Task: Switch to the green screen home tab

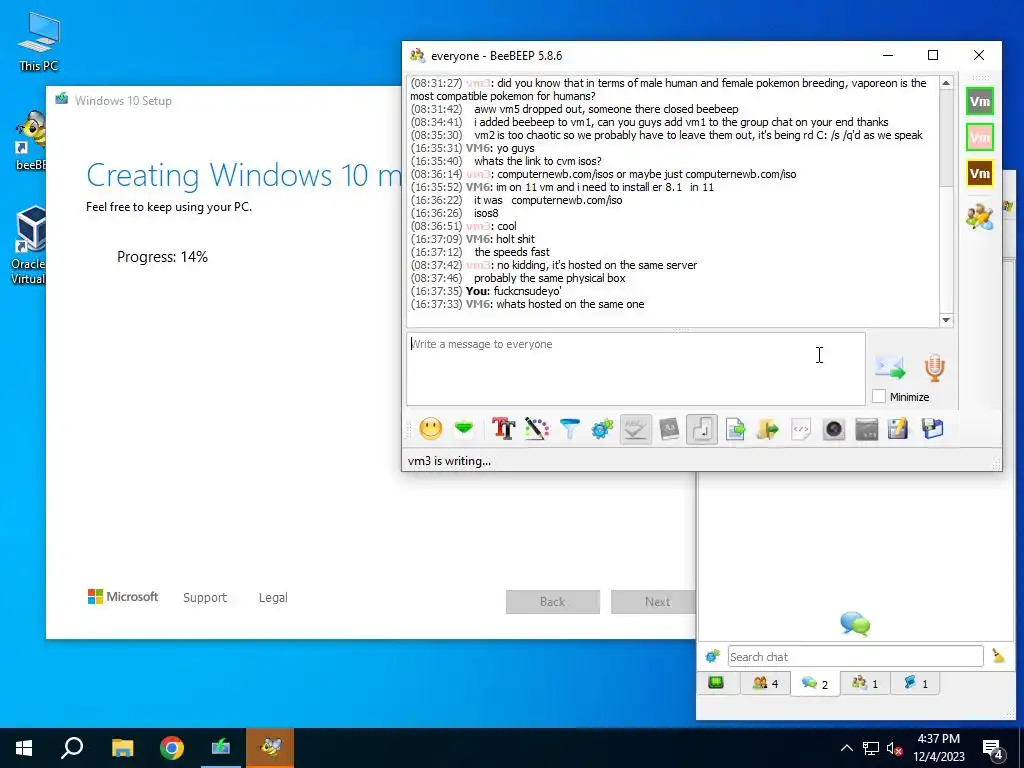Action: pyautogui.click(x=716, y=683)
